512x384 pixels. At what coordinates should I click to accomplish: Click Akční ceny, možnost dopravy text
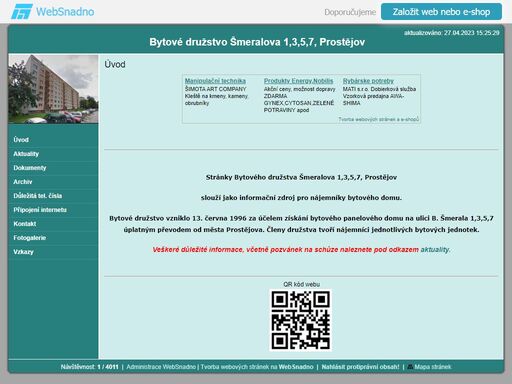(300, 89)
